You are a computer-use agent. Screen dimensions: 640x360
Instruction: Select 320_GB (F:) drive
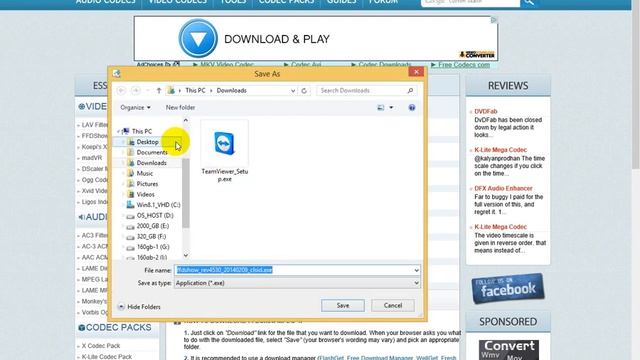(151, 237)
